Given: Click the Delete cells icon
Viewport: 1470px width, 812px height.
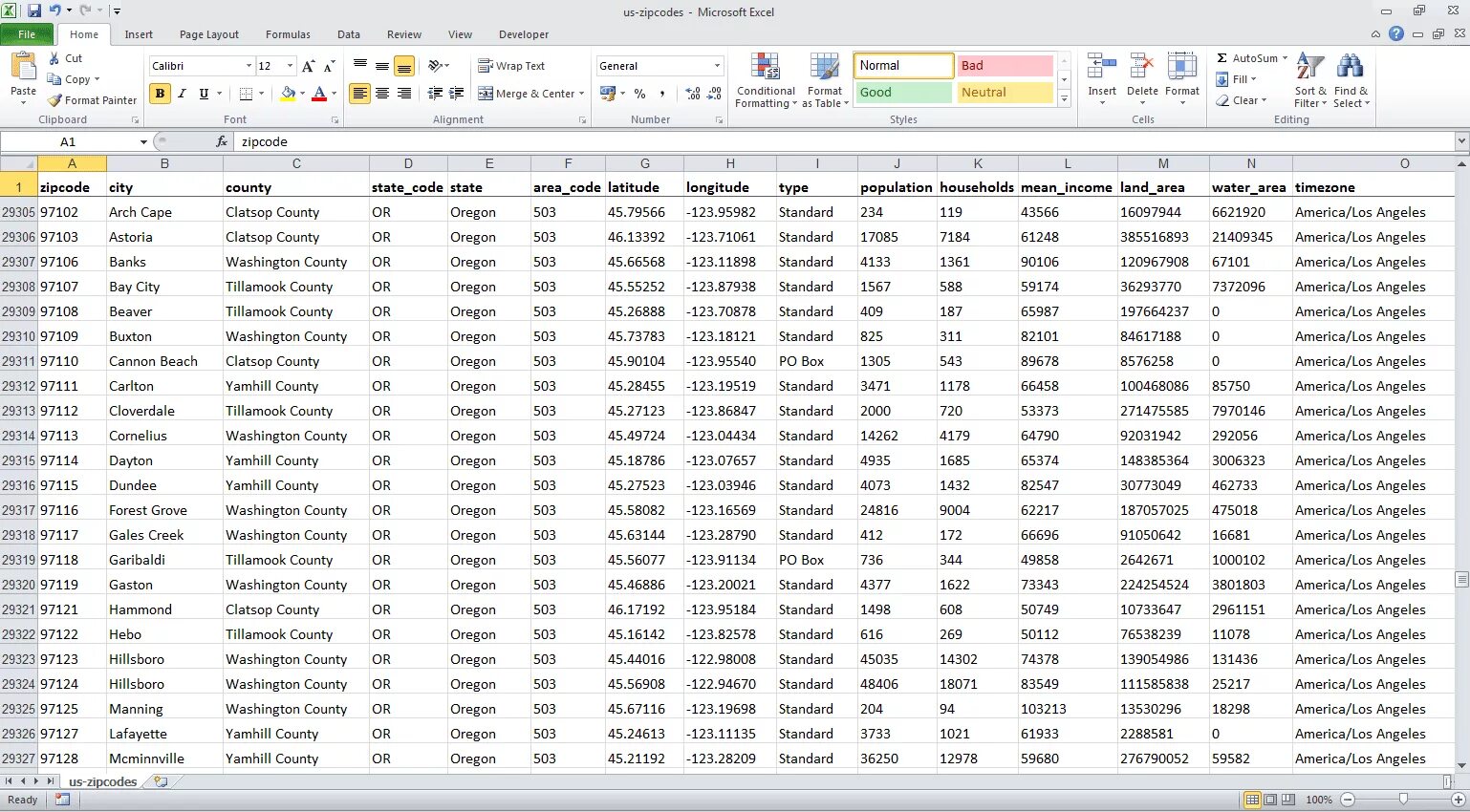Looking at the screenshot, I should [x=1141, y=67].
